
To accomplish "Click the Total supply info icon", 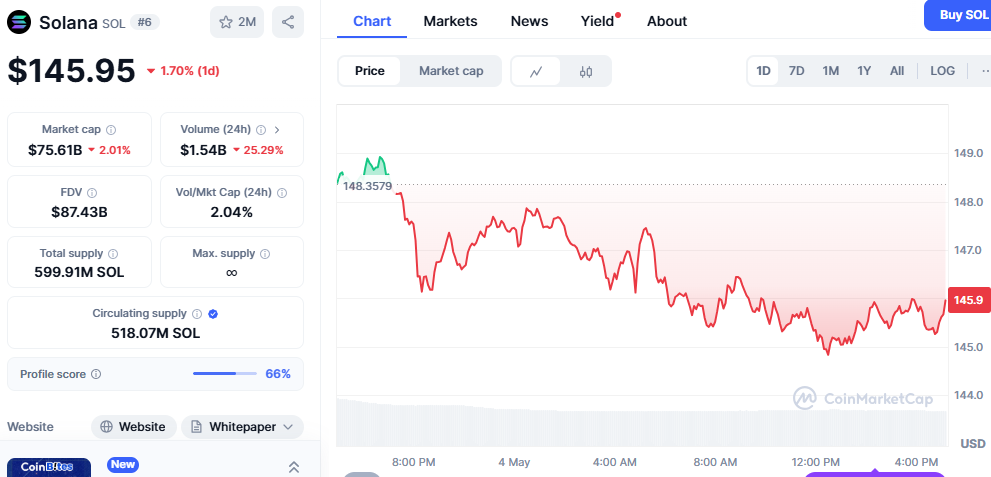I will tap(112, 254).
